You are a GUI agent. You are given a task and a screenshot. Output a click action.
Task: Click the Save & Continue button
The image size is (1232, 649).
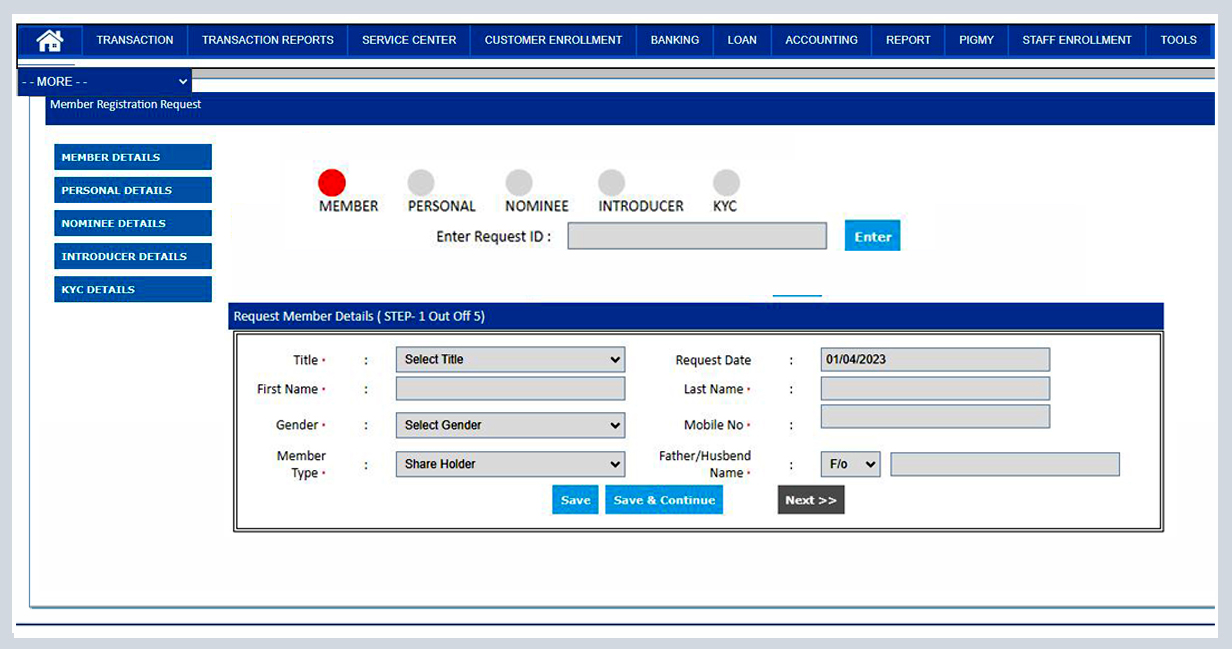tap(663, 499)
